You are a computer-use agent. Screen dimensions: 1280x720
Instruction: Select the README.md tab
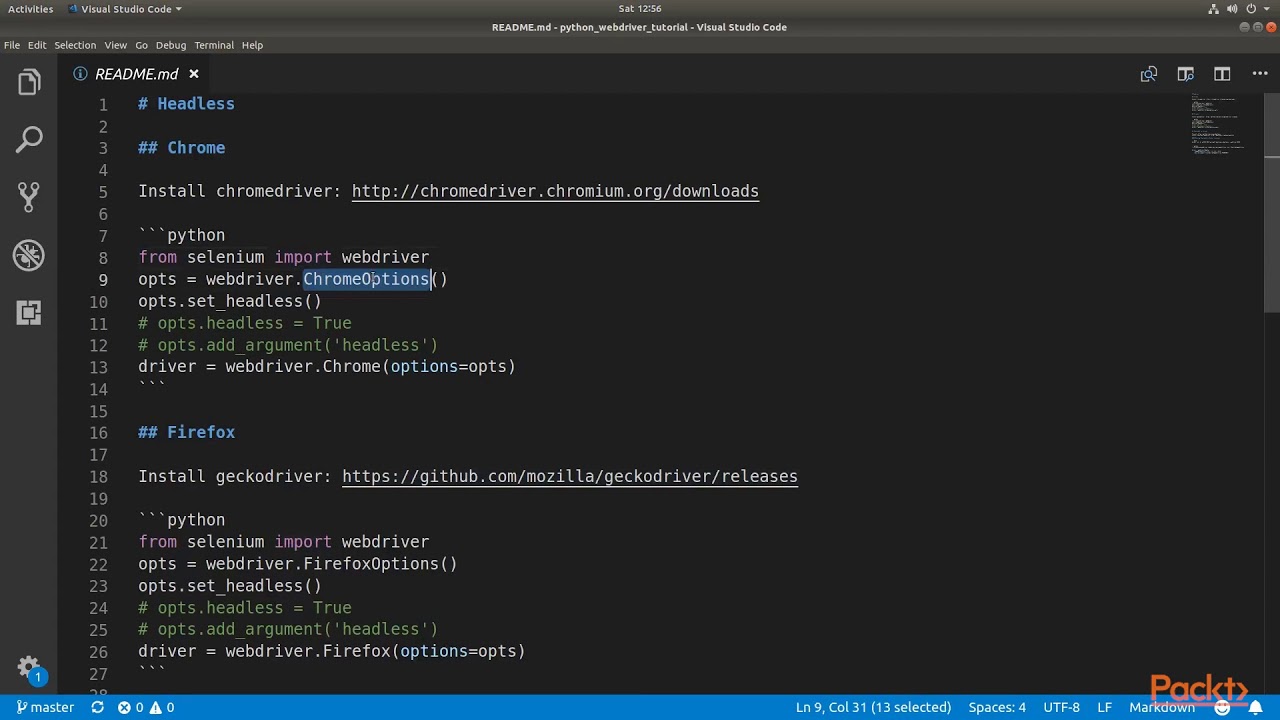[137, 74]
